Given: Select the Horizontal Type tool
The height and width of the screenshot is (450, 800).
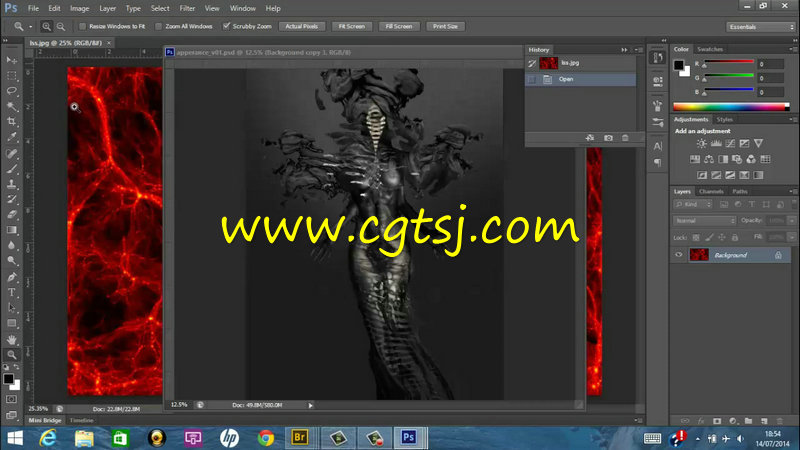Looking at the screenshot, I should coord(12,292).
